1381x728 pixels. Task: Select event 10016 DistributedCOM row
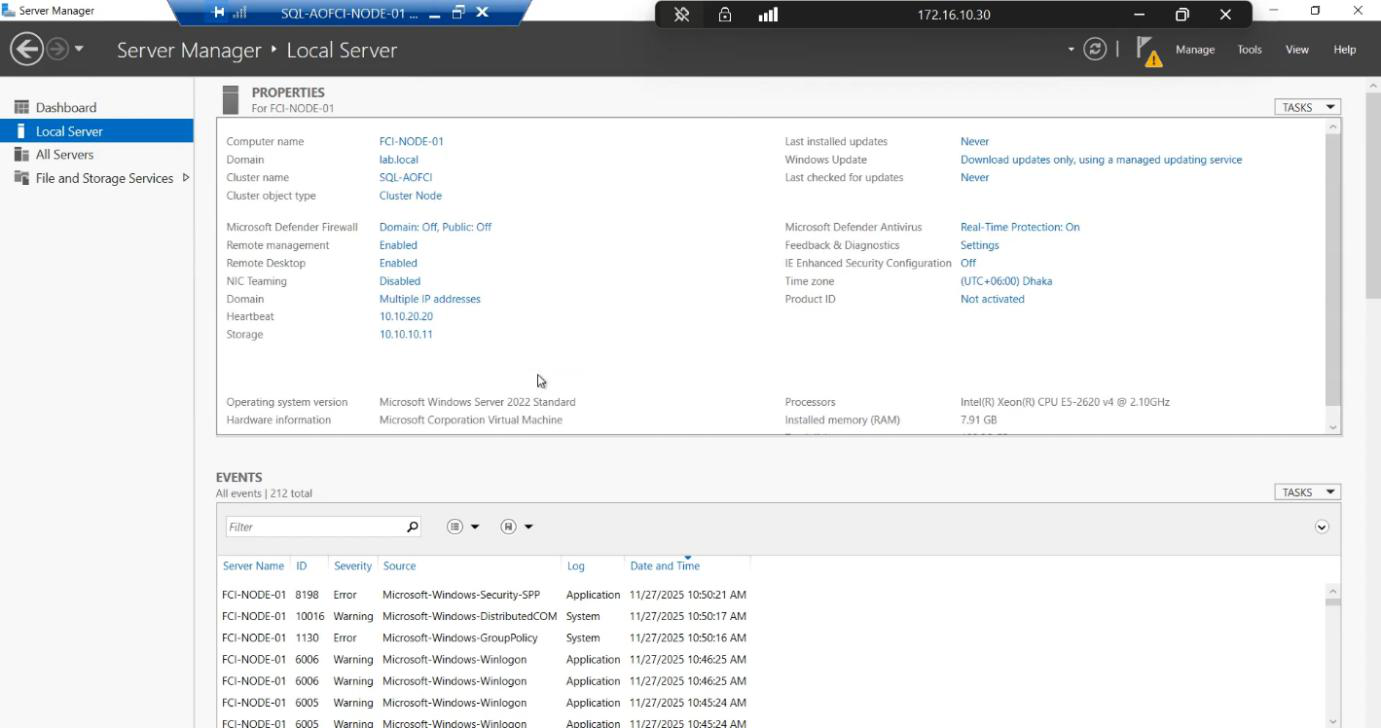[484, 616]
